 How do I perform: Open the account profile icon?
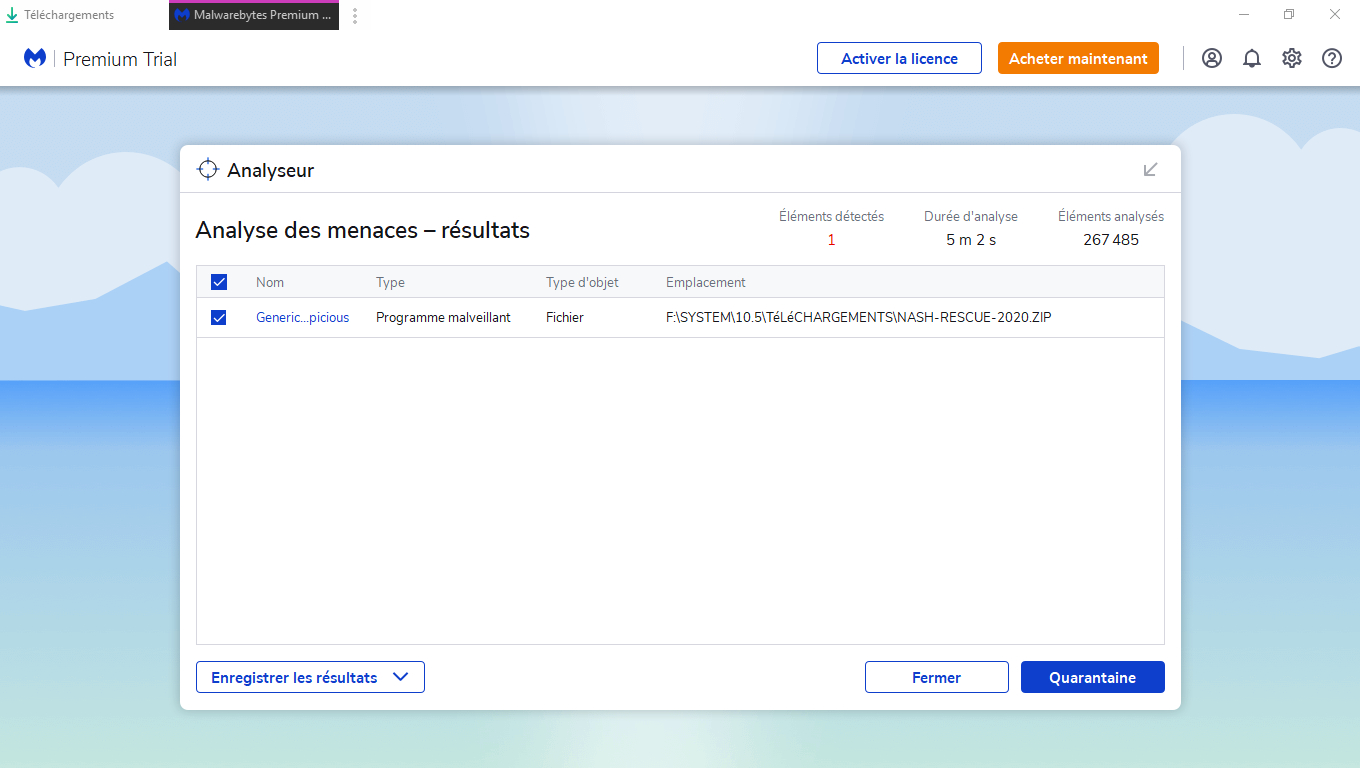[x=1212, y=58]
